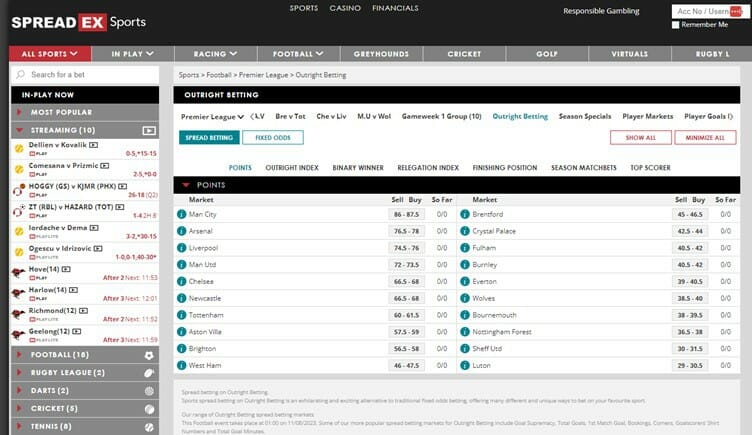The image size is (752, 435).
Task: Select the Relegation Index tab
Action: coord(428,168)
